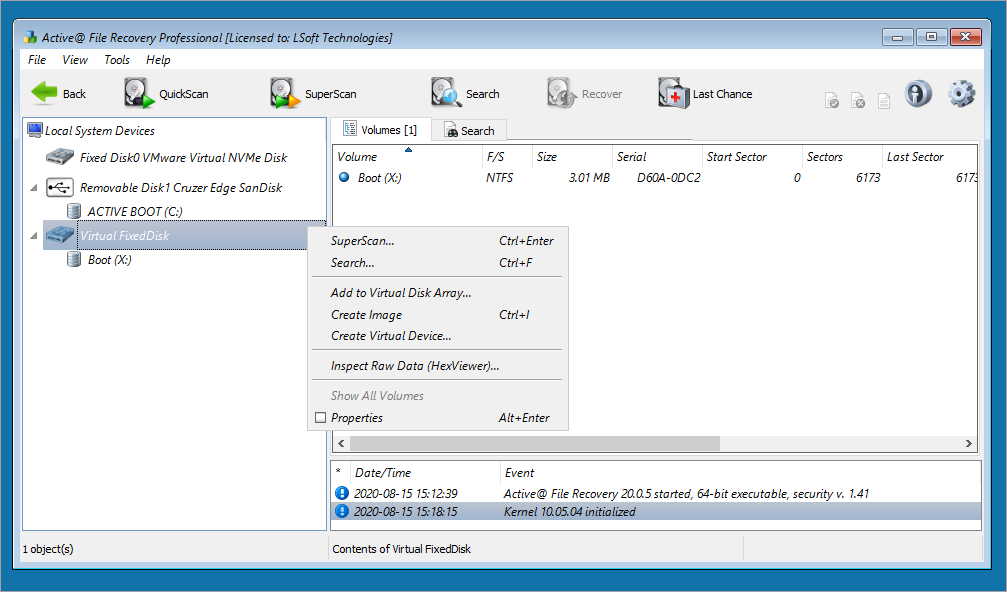Click the Virtual FixedDisk drive icon
Viewport: 1007px width, 592px height.
point(60,235)
